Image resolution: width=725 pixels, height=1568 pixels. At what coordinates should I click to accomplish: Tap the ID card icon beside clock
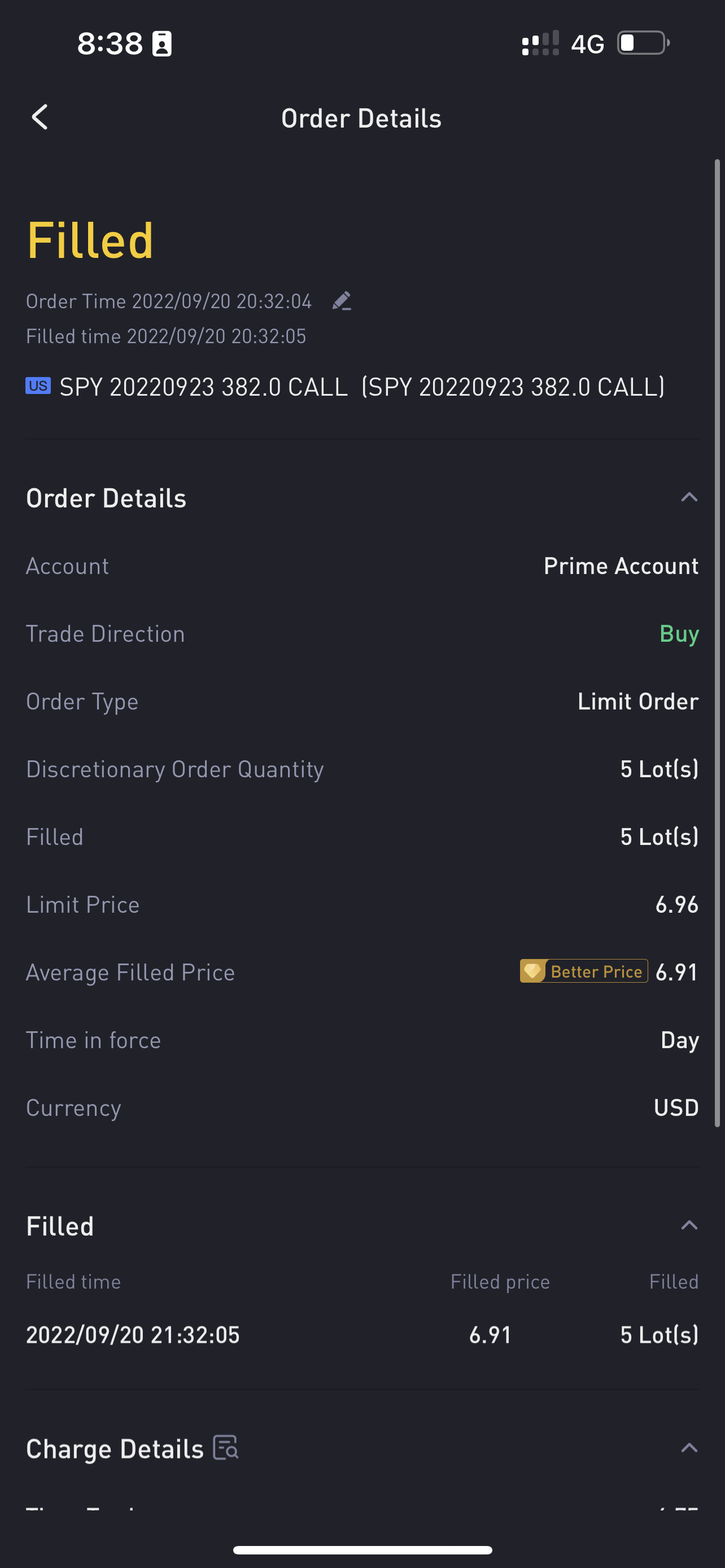tap(162, 44)
